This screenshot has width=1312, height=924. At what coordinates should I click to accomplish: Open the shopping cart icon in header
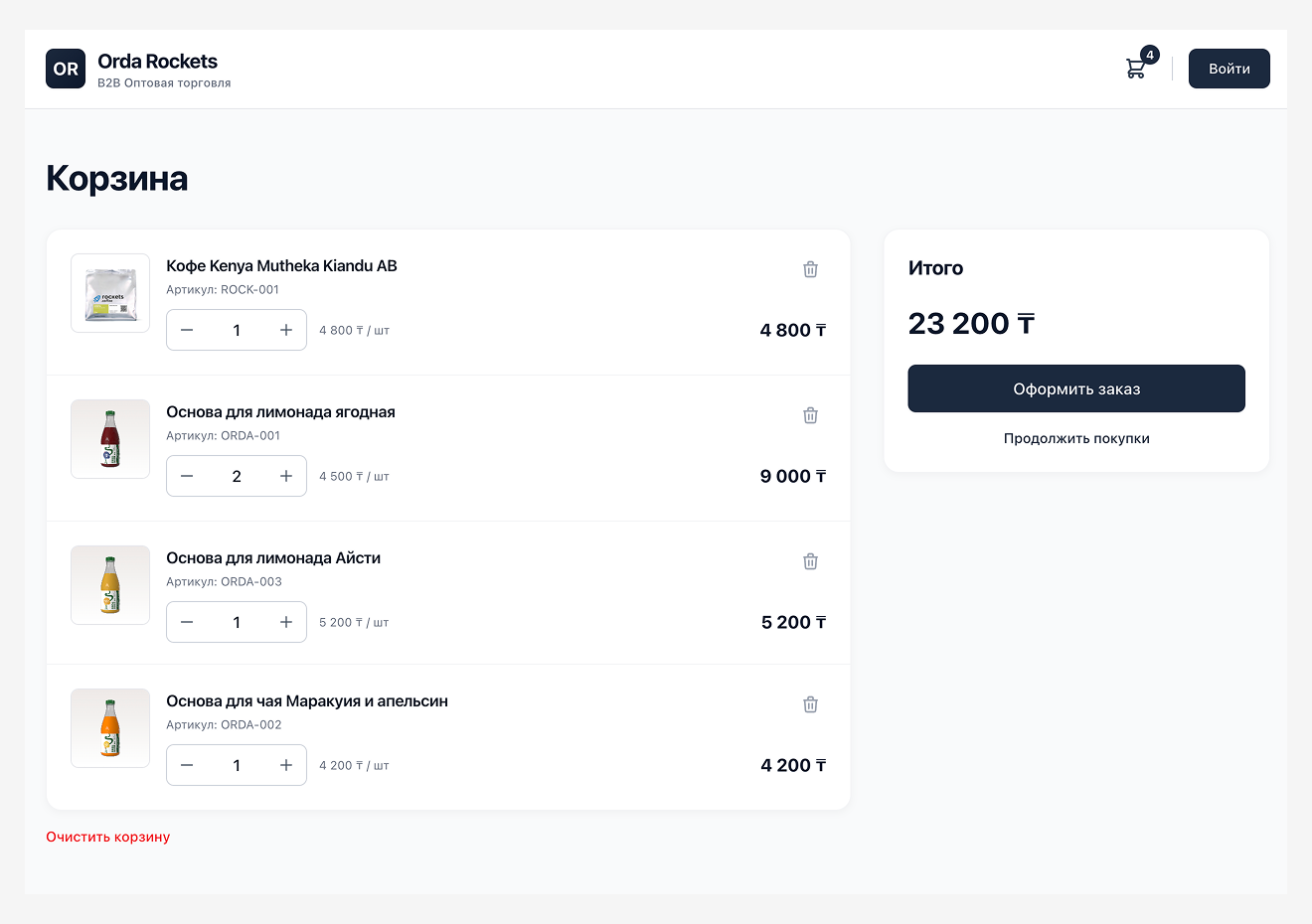pos(1135,69)
